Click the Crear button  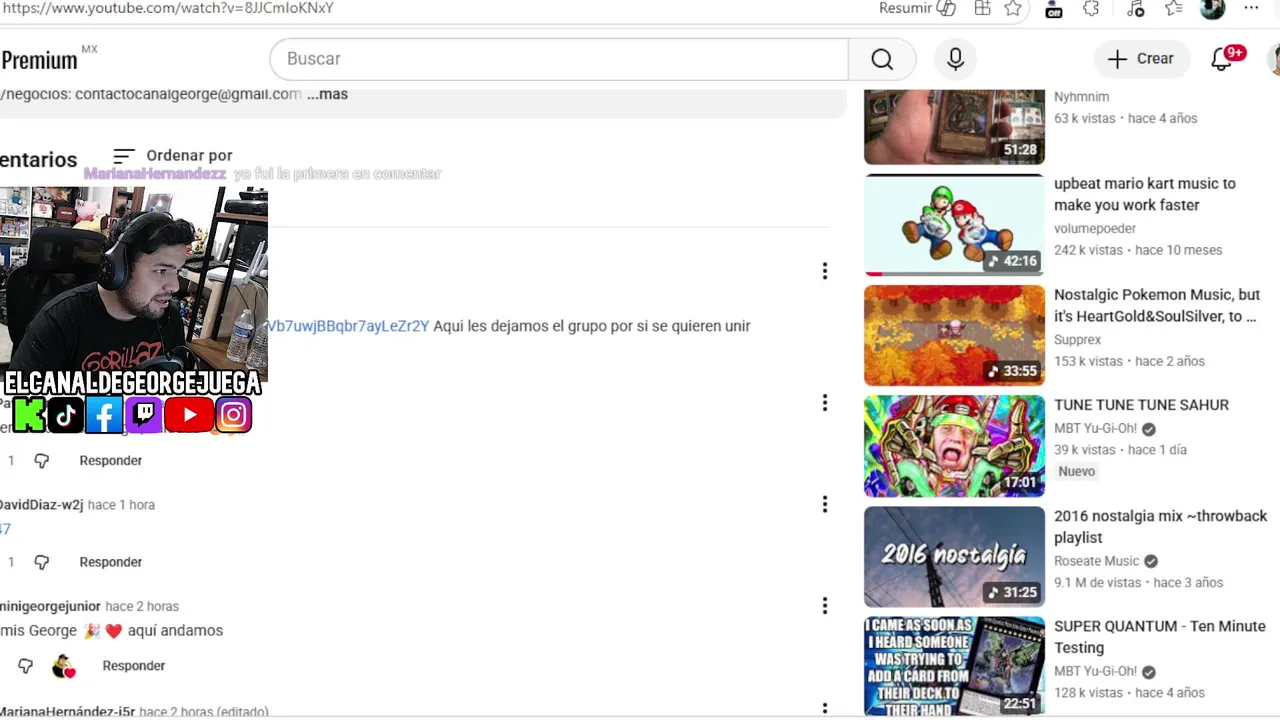(1141, 59)
